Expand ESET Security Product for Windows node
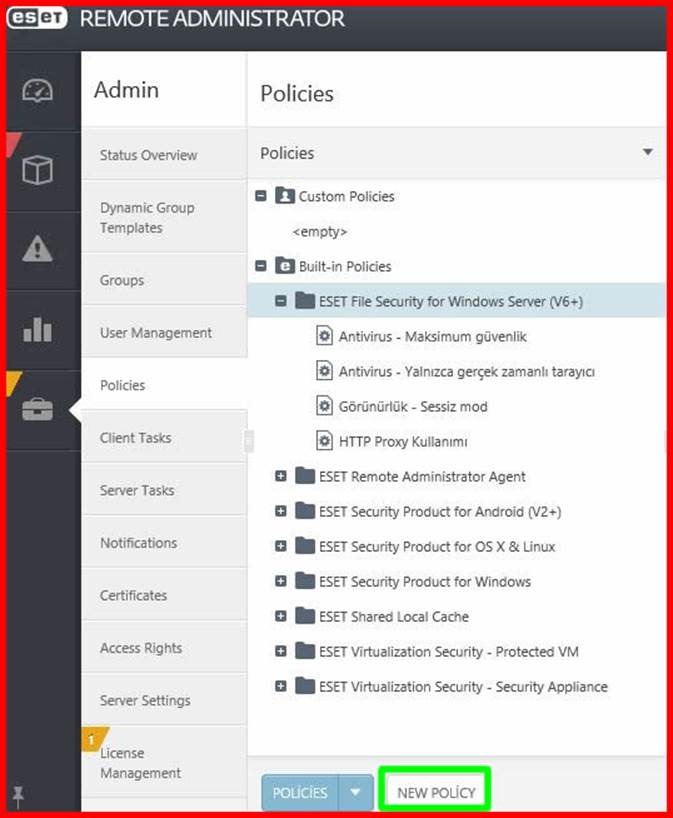This screenshot has height=818, width=673. point(281,581)
